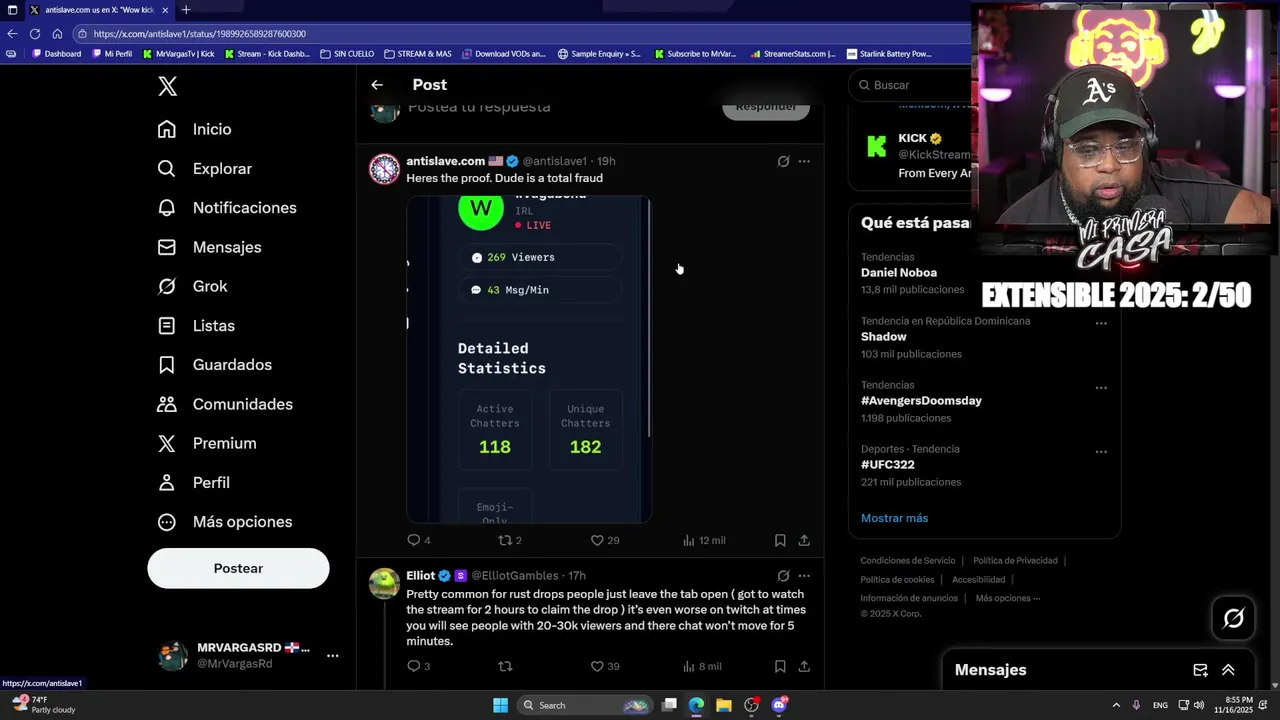
Task: Share the antislave.com post
Action: [804, 540]
